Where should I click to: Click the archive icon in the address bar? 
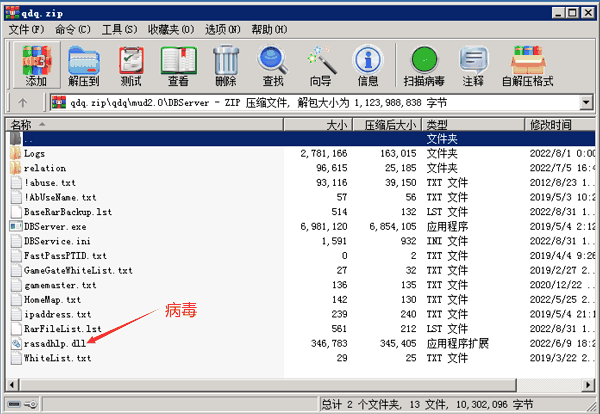59,103
